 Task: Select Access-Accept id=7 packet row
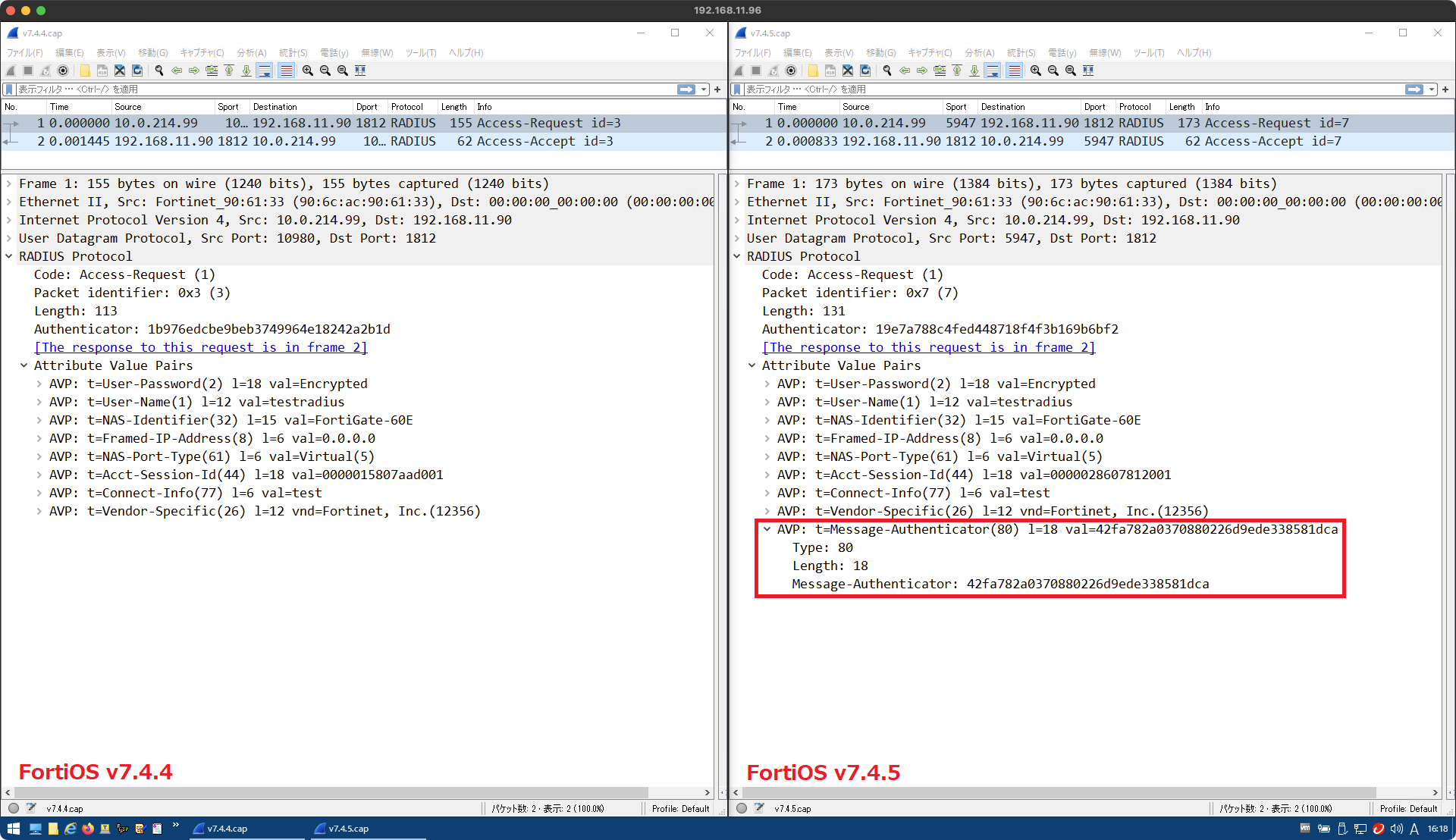coord(1091,142)
